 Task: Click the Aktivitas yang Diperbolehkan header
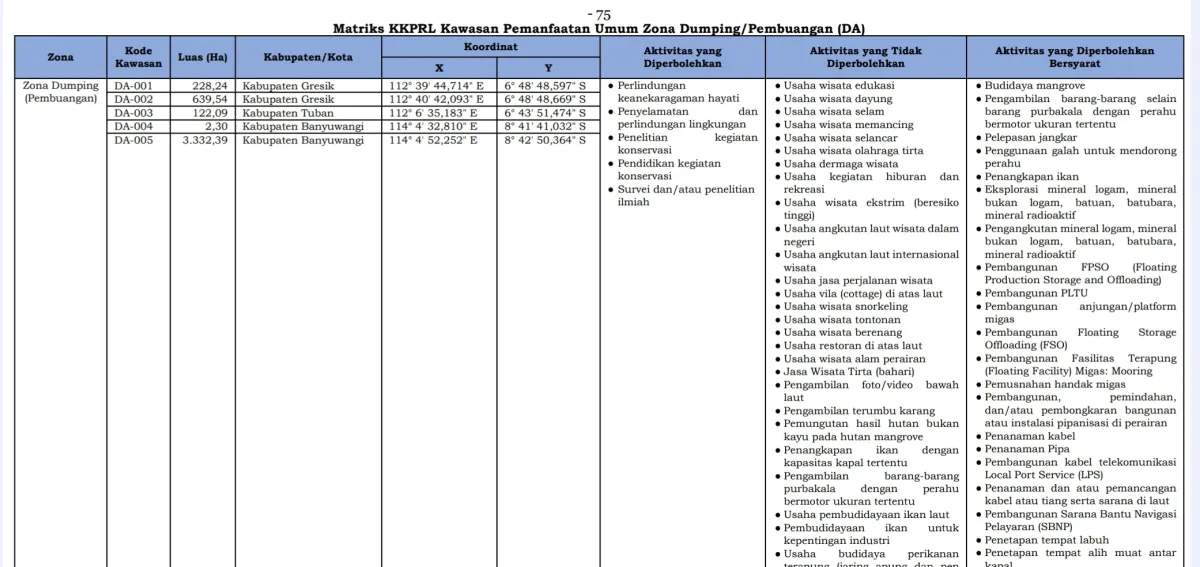point(683,58)
